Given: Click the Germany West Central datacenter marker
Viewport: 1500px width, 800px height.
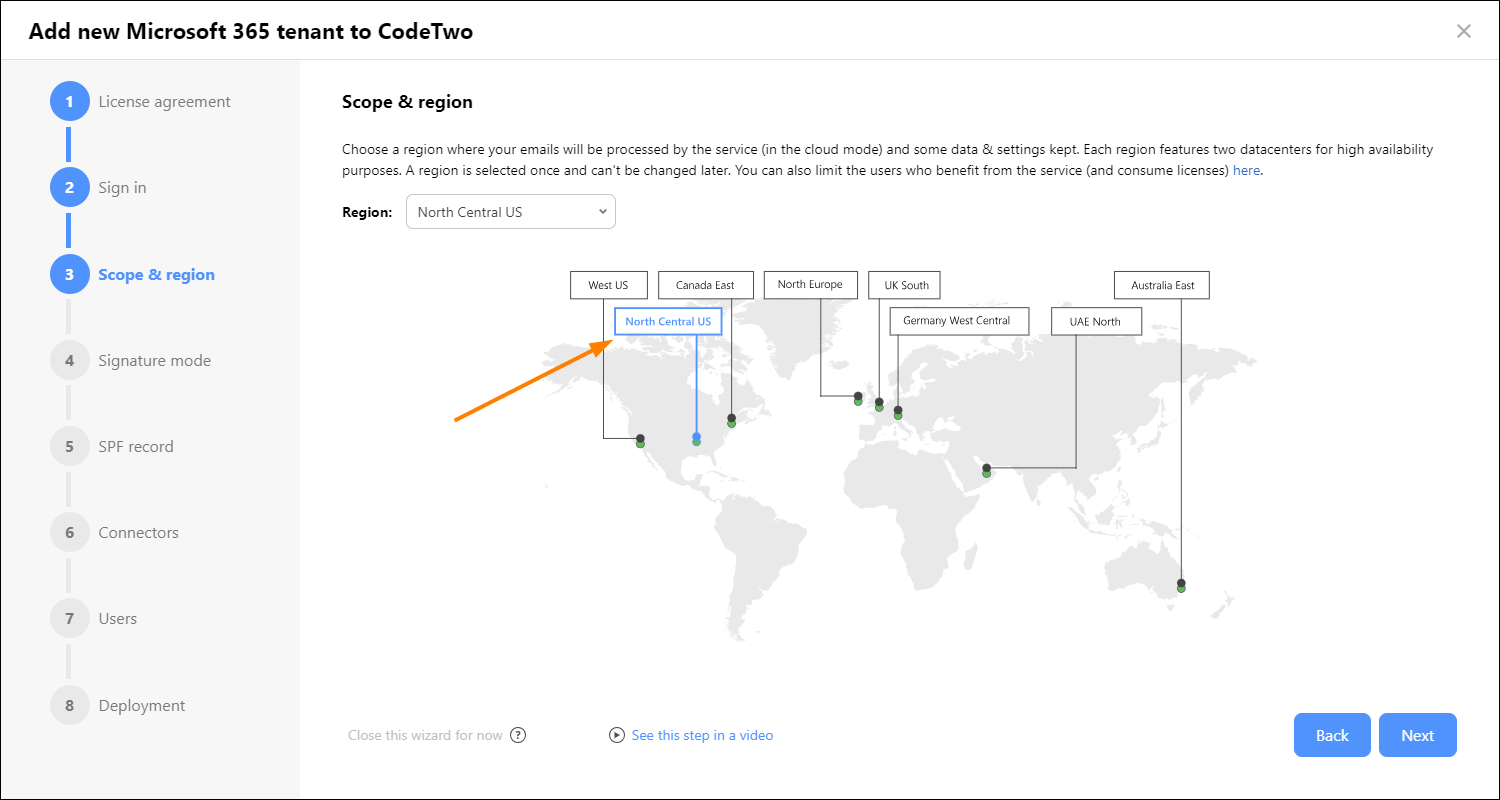Looking at the screenshot, I should 898,411.
